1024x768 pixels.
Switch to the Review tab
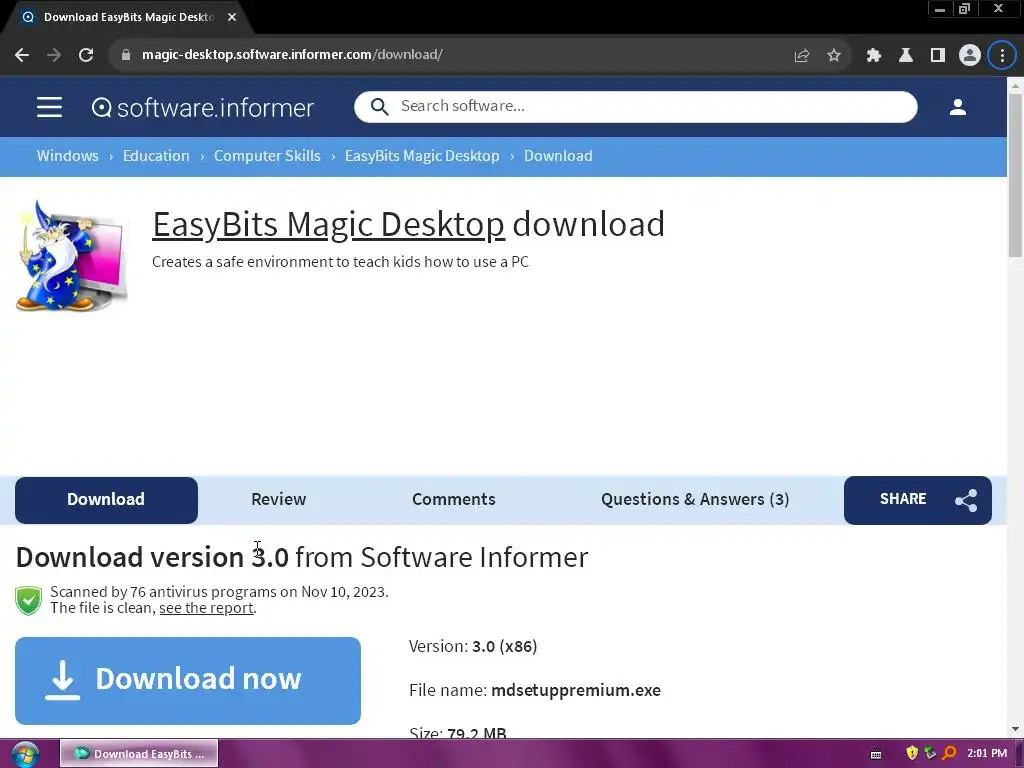click(278, 500)
